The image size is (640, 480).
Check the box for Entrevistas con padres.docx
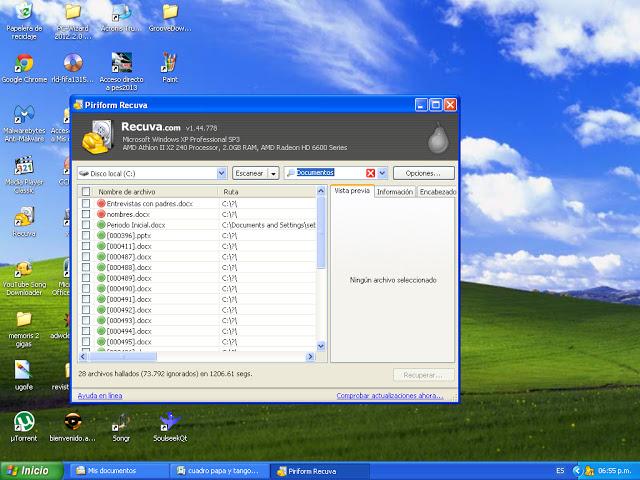pyautogui.click(x=86, y=203)
